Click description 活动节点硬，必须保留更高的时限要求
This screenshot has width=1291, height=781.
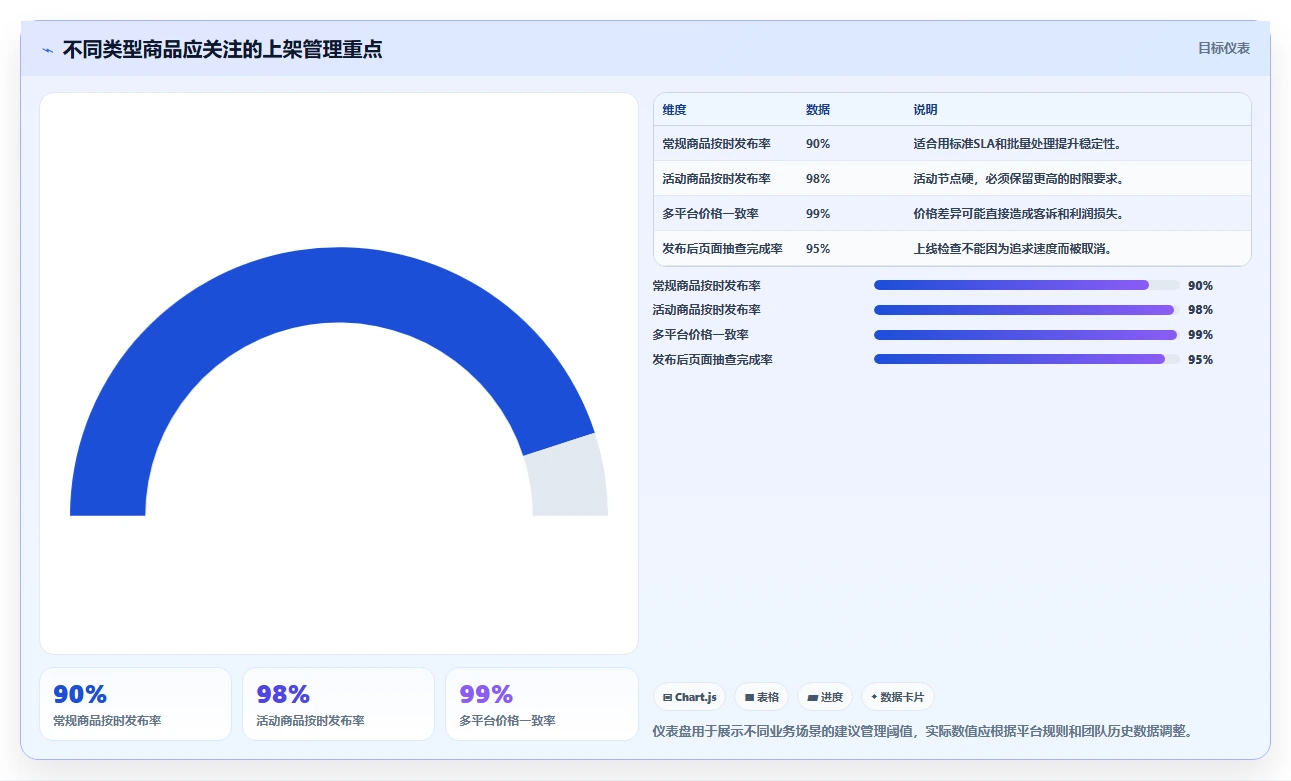1018,179
